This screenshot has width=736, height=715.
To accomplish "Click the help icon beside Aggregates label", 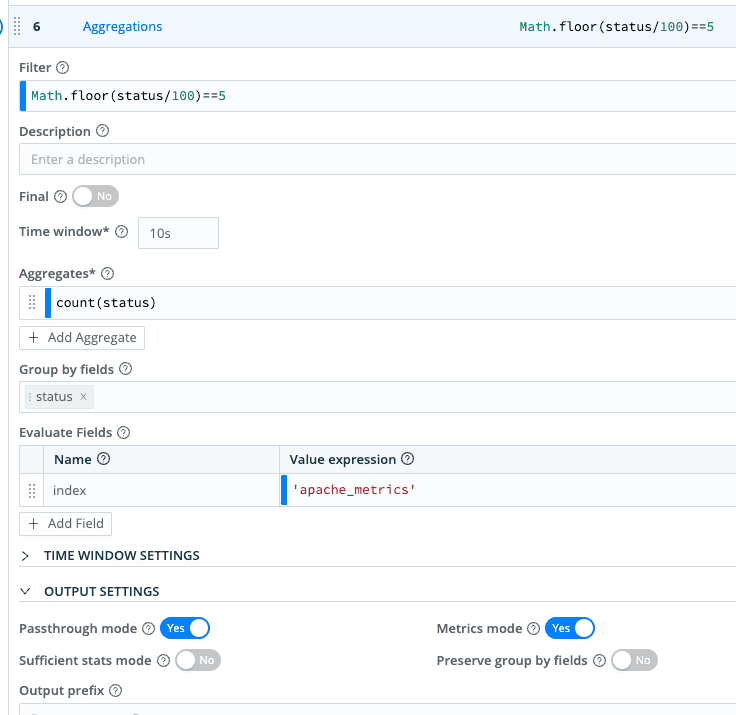I will pyautogui.click(x=108, y=273).
